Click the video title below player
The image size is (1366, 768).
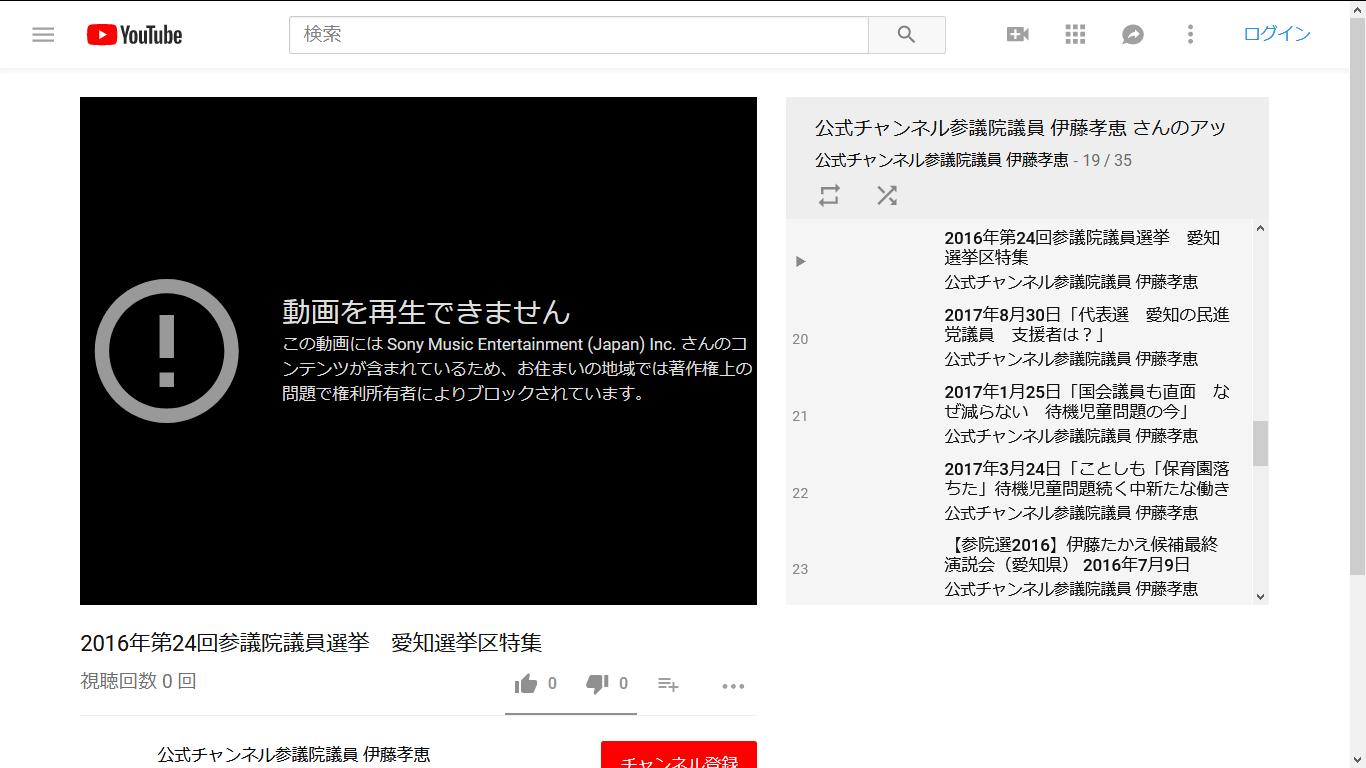coord(311,643)
